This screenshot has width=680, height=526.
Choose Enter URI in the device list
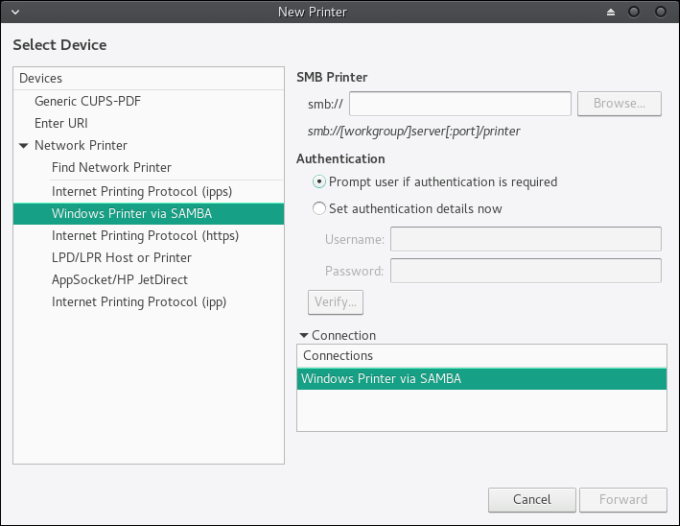[x=61, y=123]
